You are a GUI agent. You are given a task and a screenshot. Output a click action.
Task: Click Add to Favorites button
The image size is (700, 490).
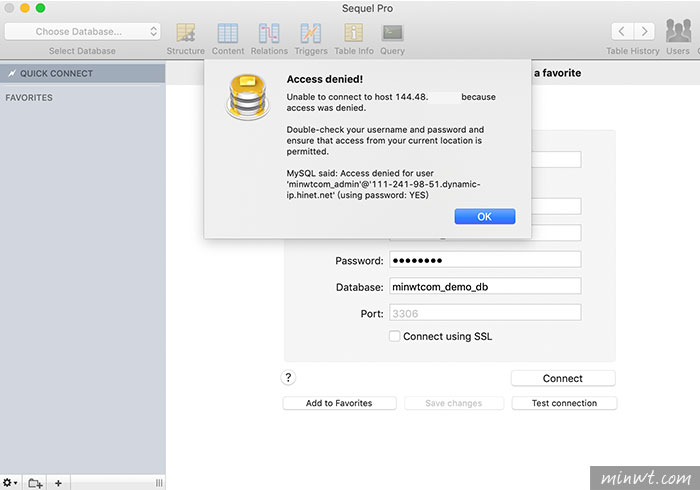pos(339,403)
